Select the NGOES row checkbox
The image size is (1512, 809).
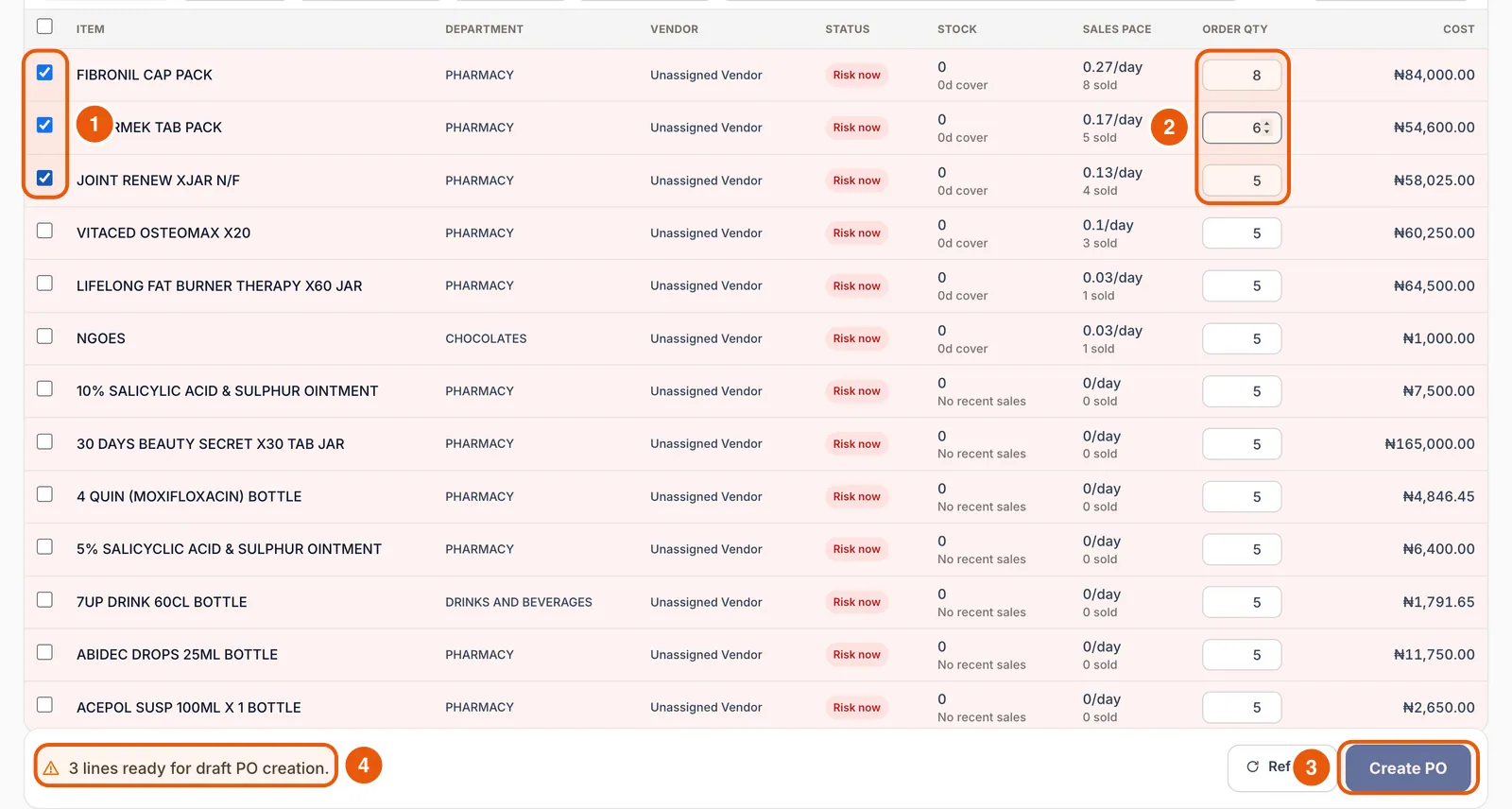coord(44,336)
